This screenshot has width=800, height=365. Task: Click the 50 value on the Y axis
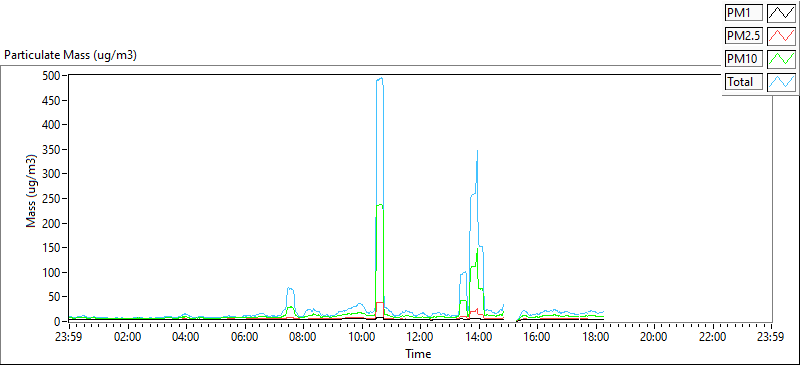point(54,297)
